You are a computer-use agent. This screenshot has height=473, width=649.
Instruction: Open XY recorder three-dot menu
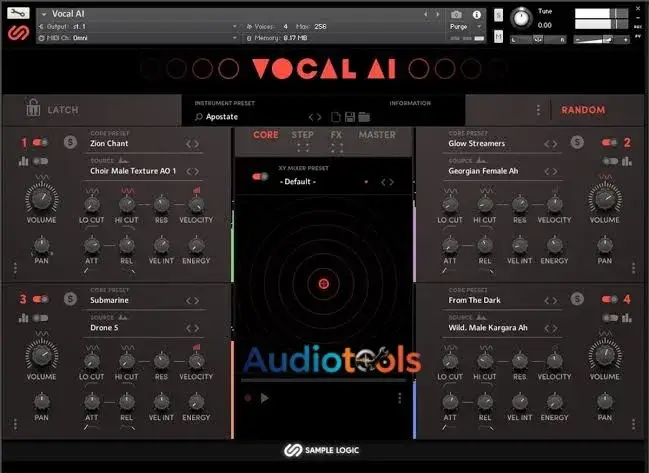(x=399, y=398)
